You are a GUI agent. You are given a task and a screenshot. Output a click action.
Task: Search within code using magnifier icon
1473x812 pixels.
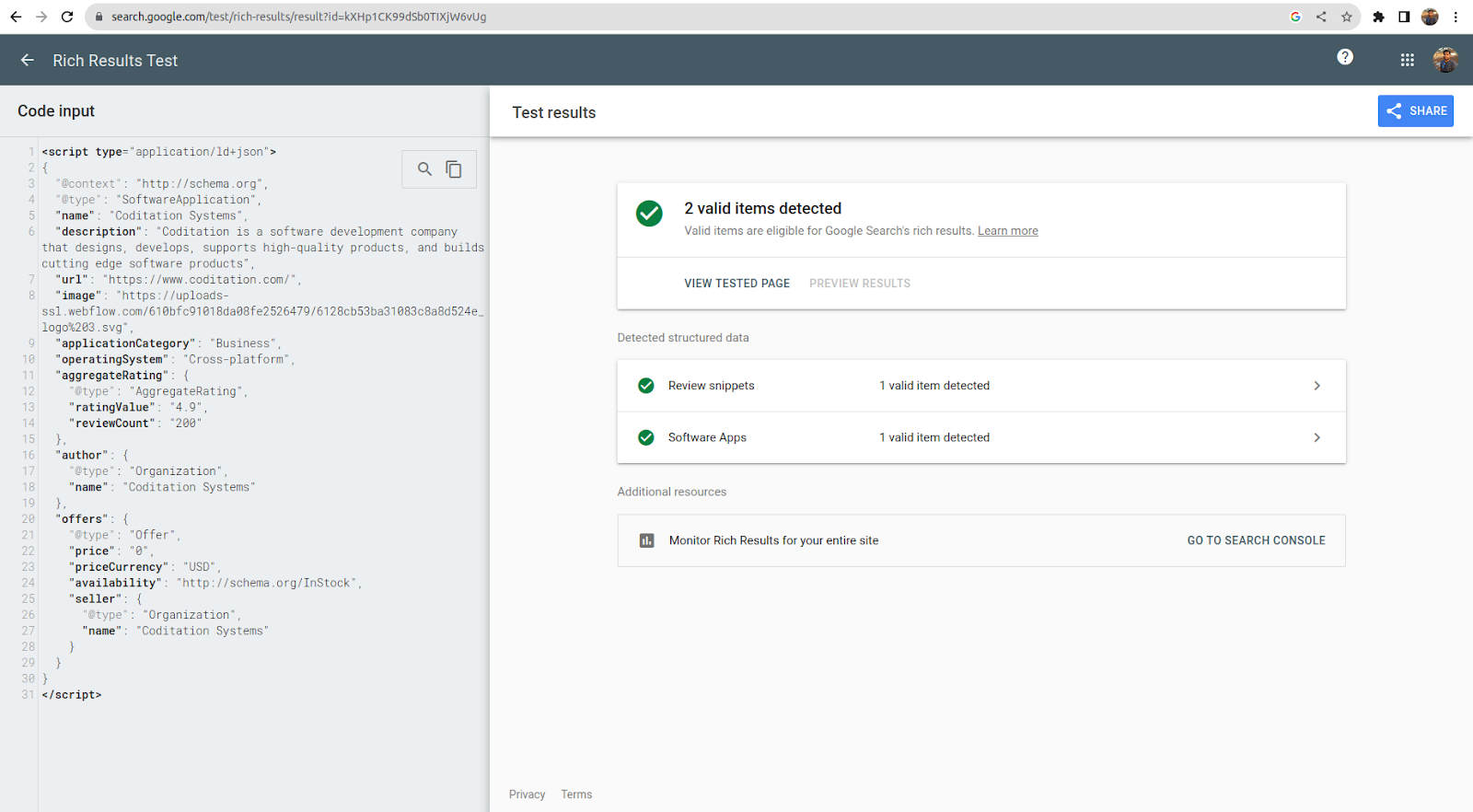tap(424, 168)
